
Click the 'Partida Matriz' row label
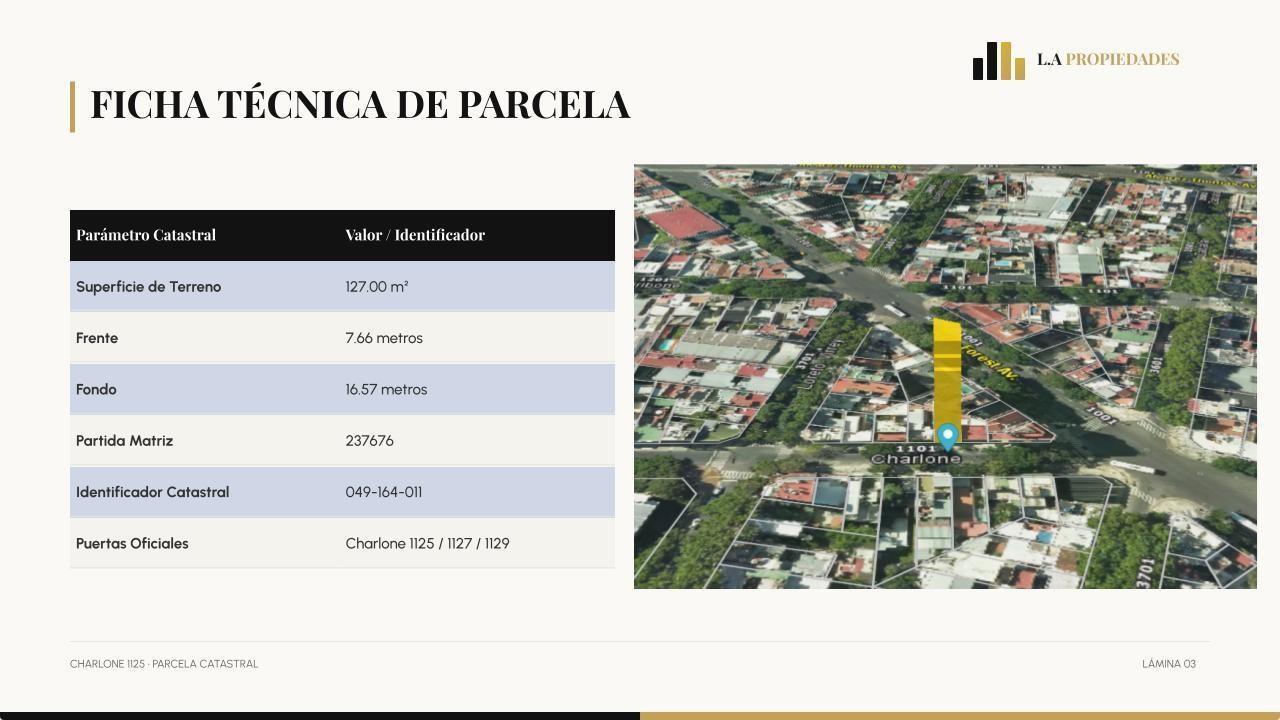[x=124, y=441]
